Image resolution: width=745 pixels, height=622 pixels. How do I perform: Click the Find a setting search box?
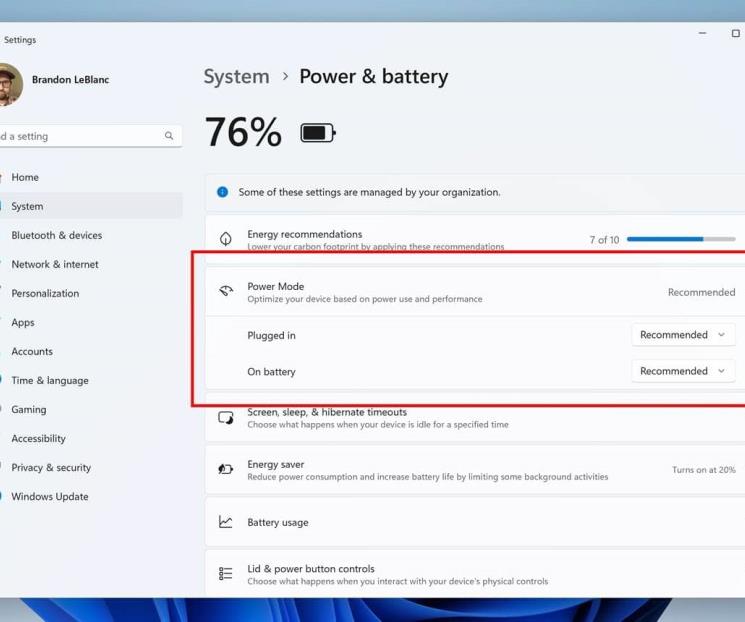tap(90, 136)
